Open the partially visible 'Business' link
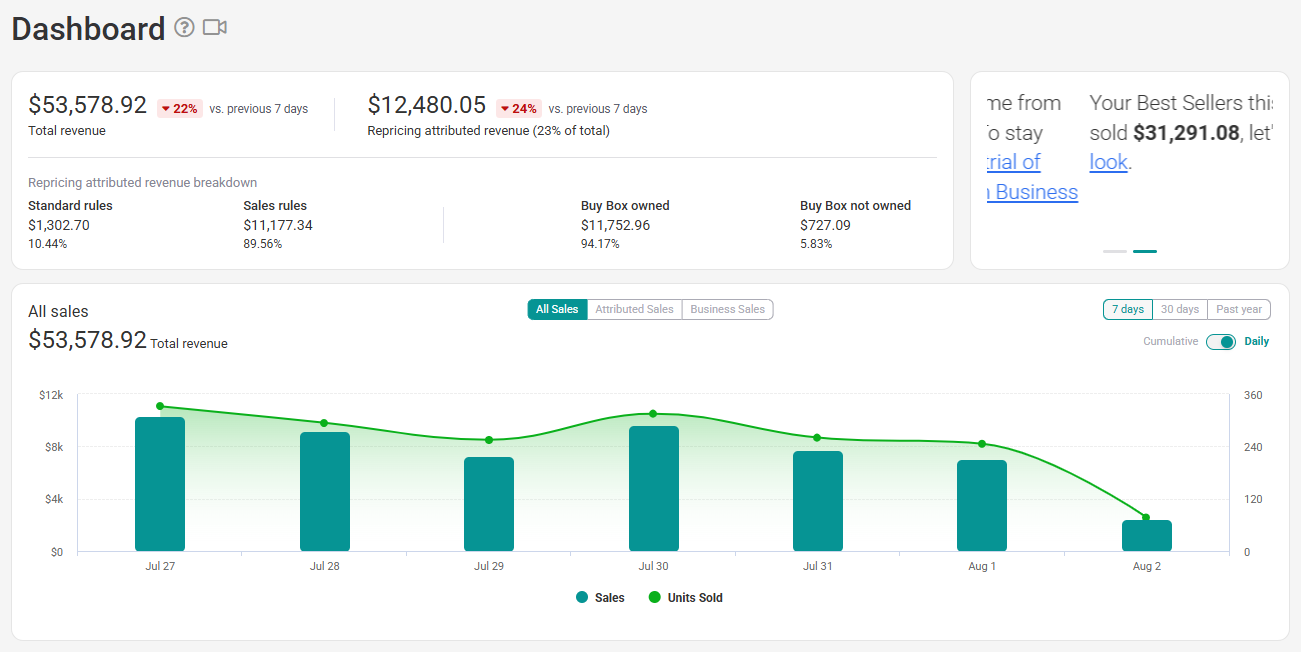The width and height of the screenshot is (1301, 652). coord(1033,192)
